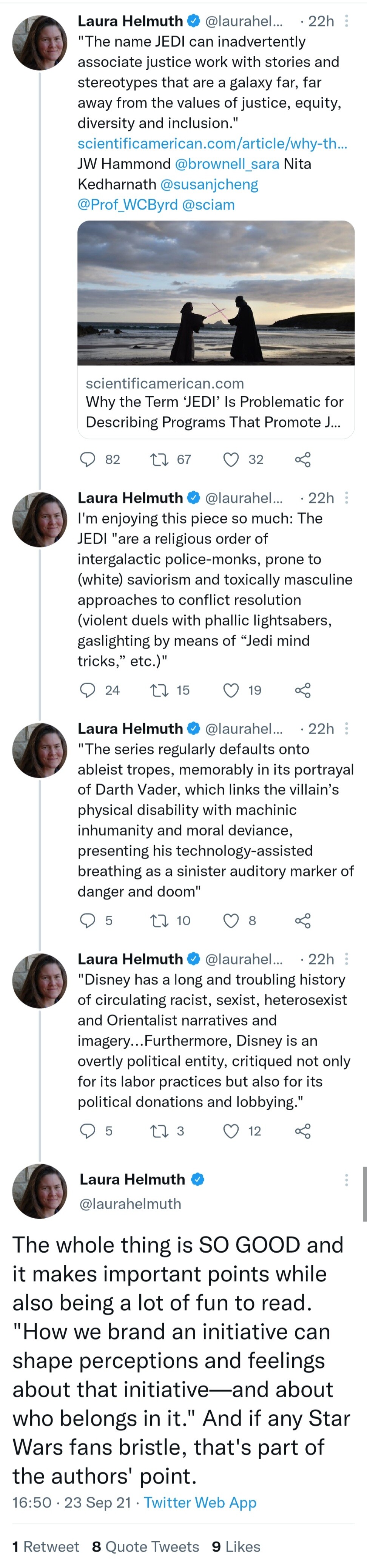Visit the @brownell_sara profile mention
The image size is (367, 1568).
coord(227,164)
